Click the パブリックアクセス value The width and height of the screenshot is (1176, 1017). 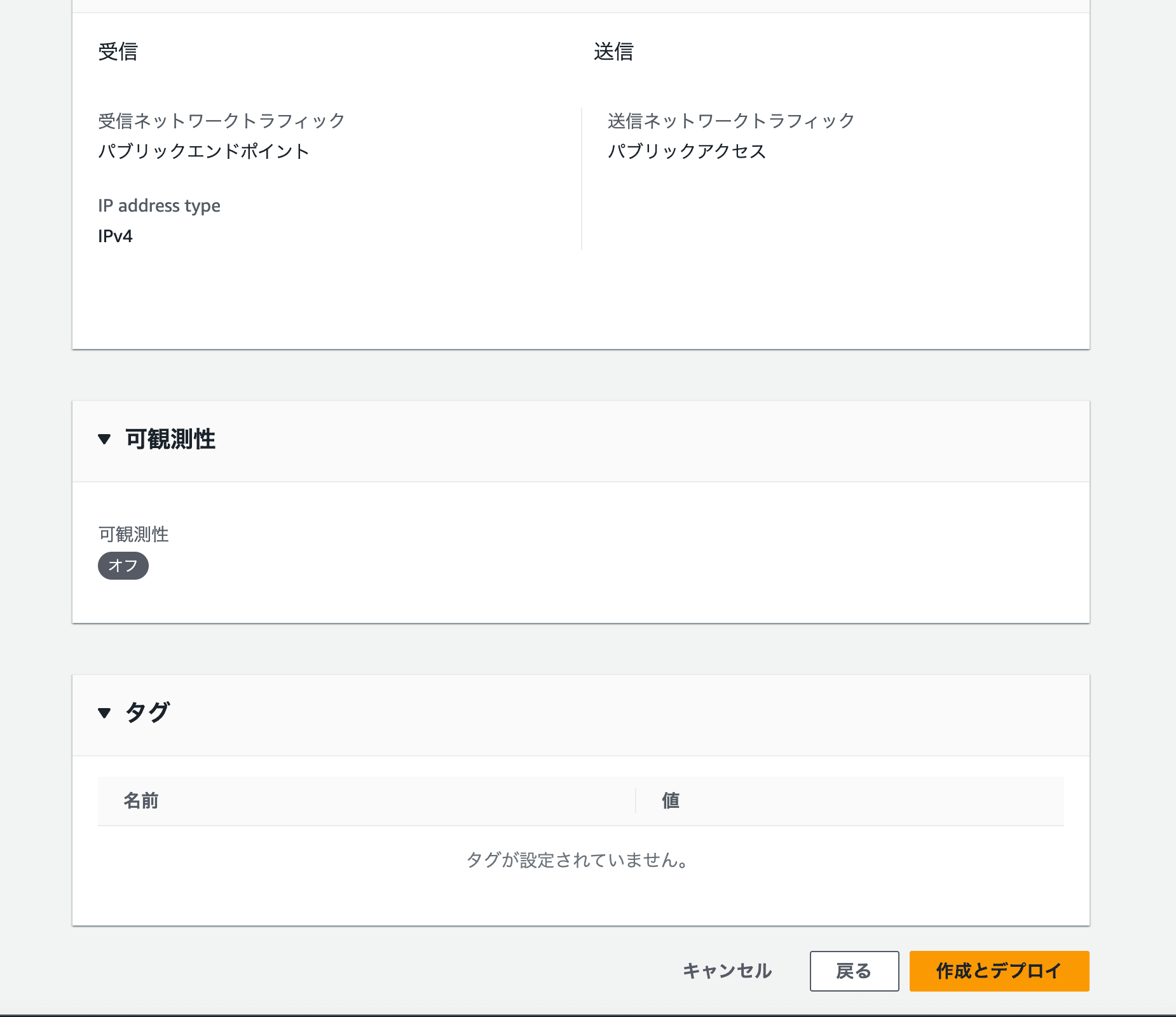[687, 151]
